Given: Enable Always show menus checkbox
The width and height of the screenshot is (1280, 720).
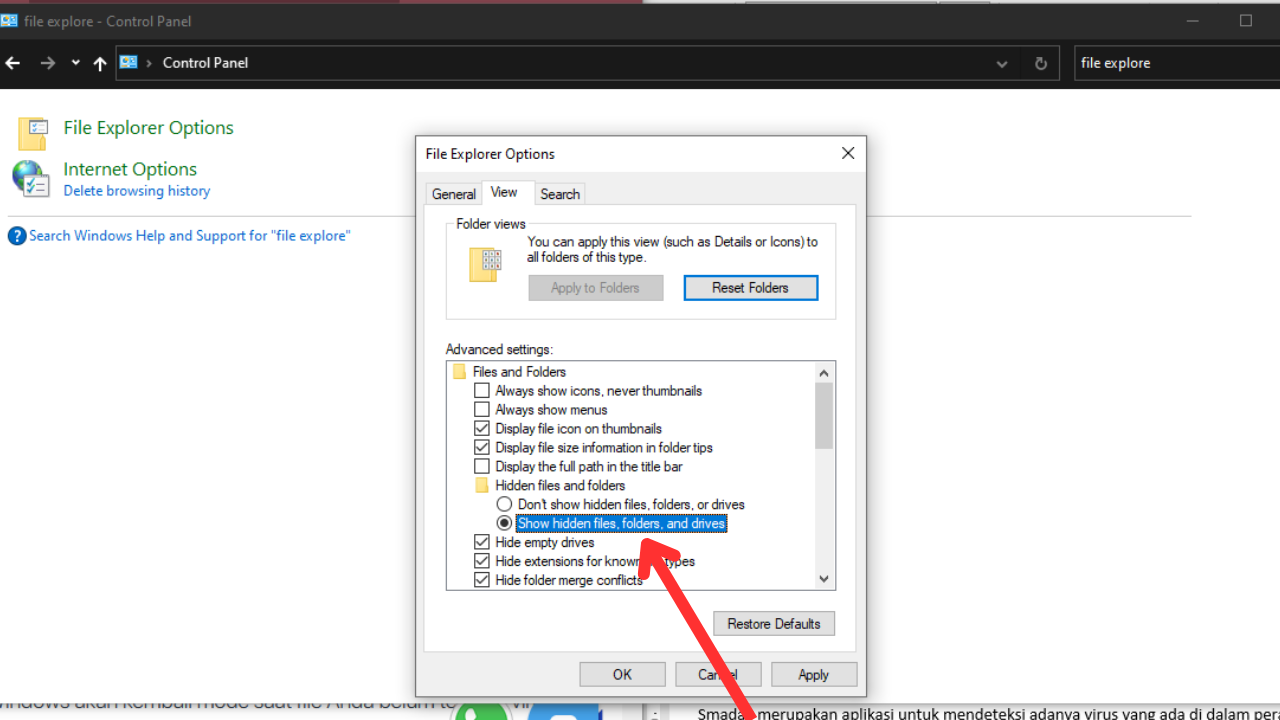Looking at the screenshot, I should [x=482, y=410].
